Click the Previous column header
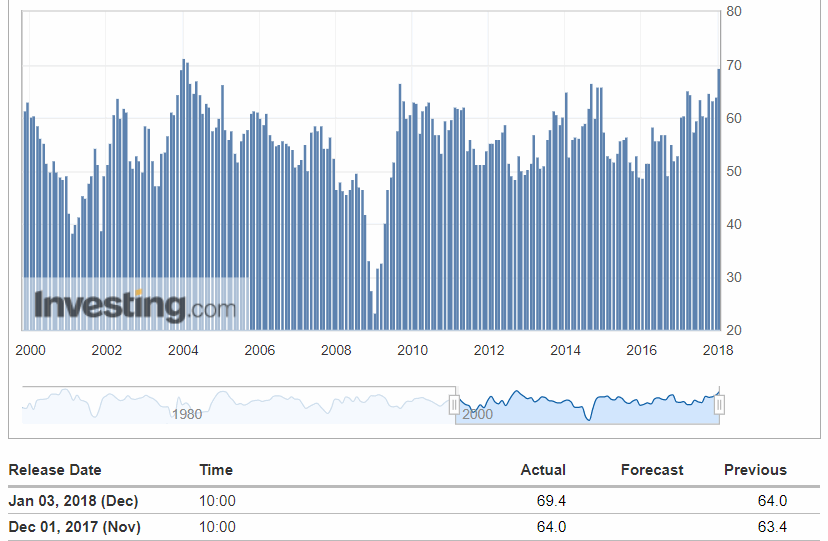The height and width of the screenshot is (541, 828). coord(755,470)
